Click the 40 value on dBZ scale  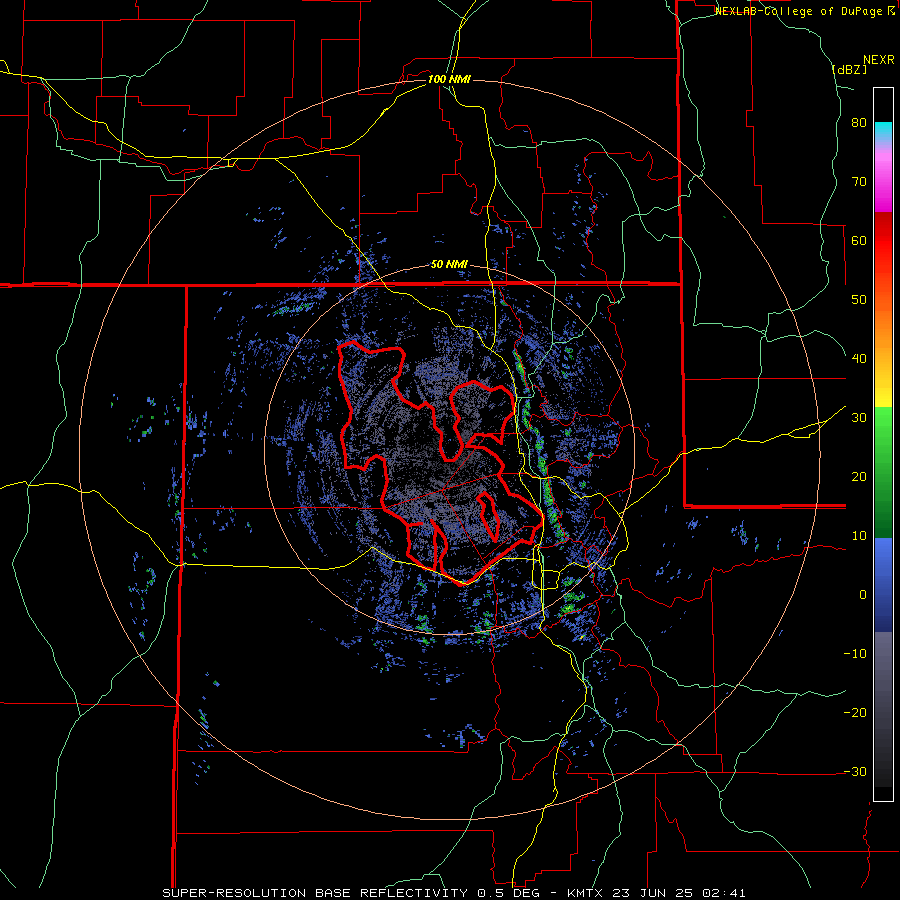[x=859, y=359]
